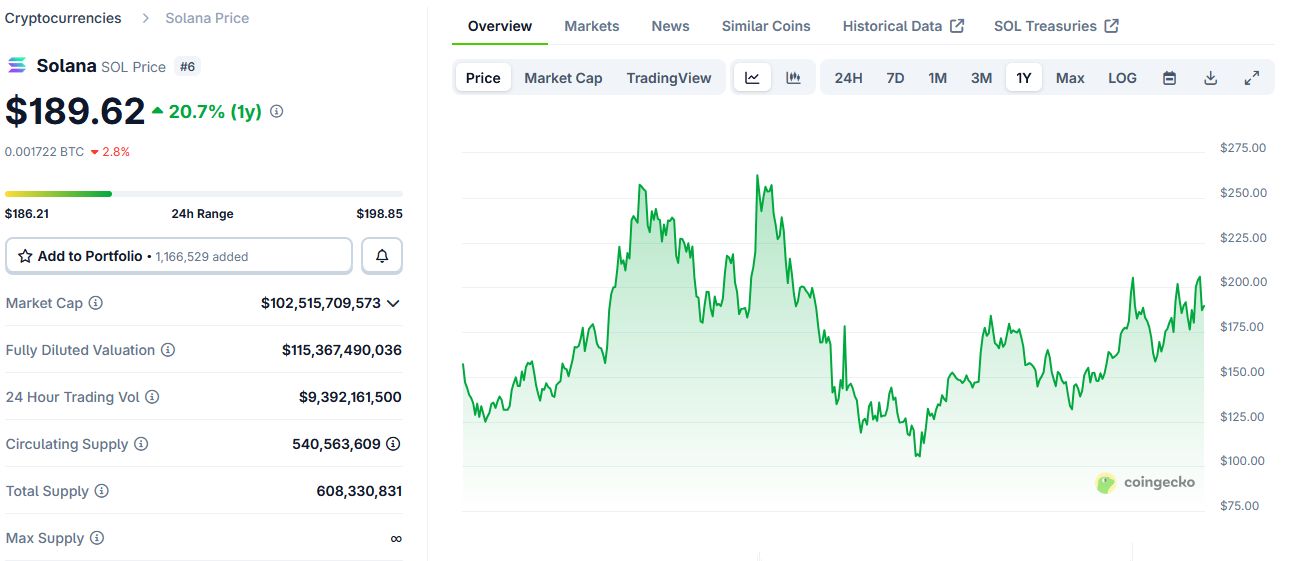This screenshot has width=1292, height=561.
Task: Open the Markets tab
Action: pos(592,26)
